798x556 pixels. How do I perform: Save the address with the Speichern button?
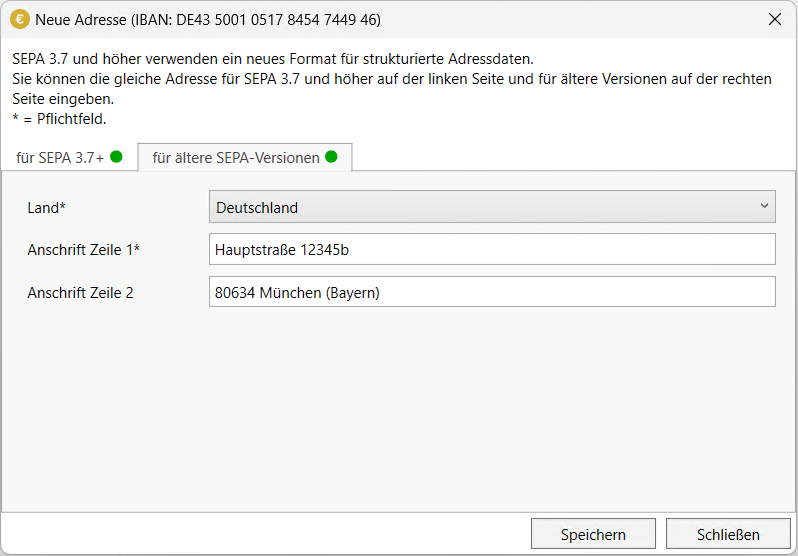click(593, 535)
